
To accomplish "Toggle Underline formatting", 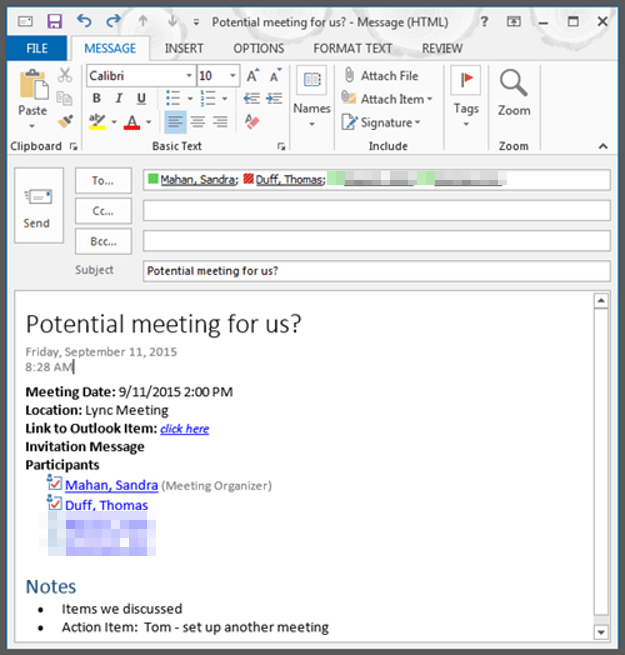I will click(x=142, y=99).
